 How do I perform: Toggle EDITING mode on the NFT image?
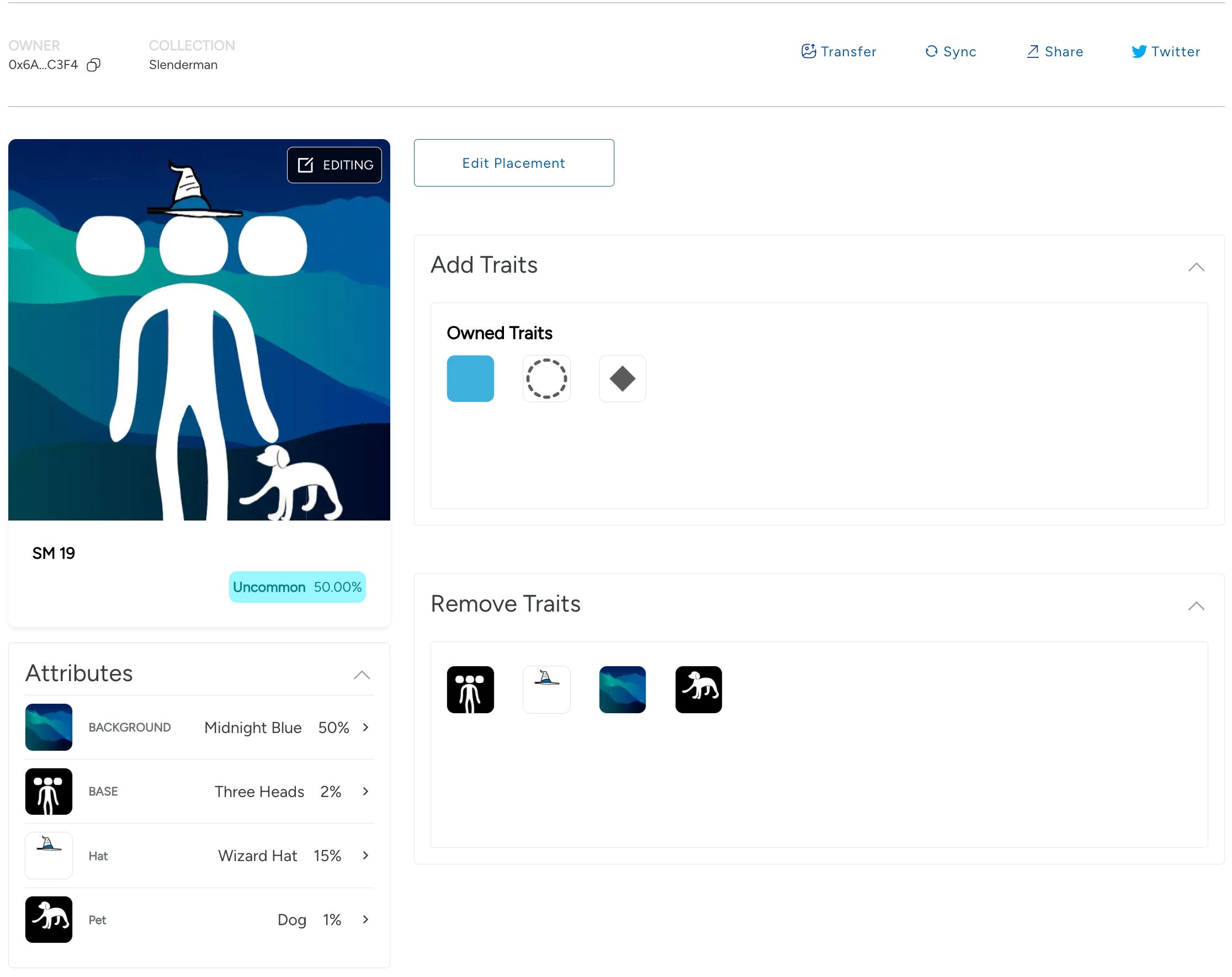point(334,164)
